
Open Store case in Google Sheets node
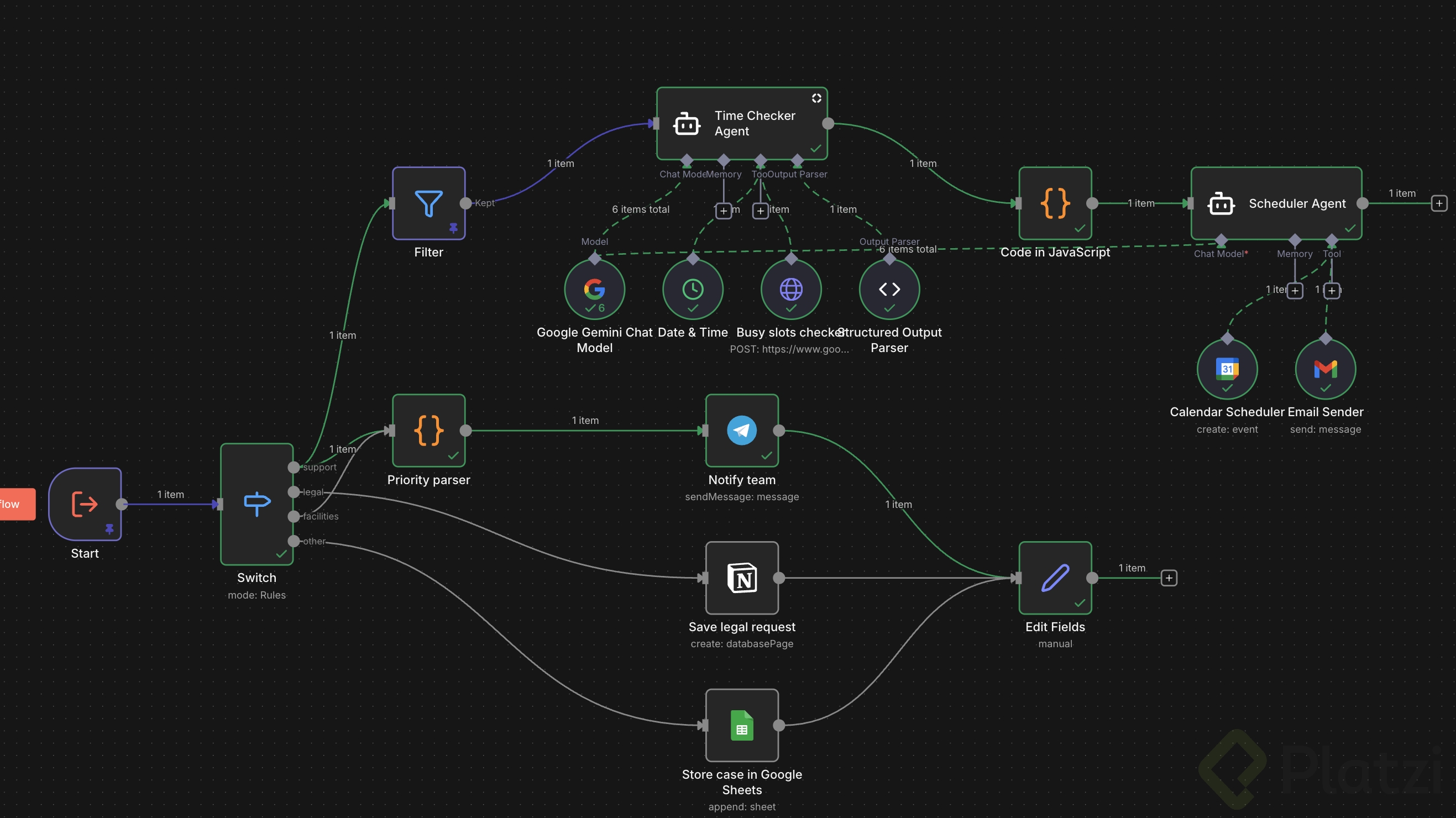[x=742, y=725]
